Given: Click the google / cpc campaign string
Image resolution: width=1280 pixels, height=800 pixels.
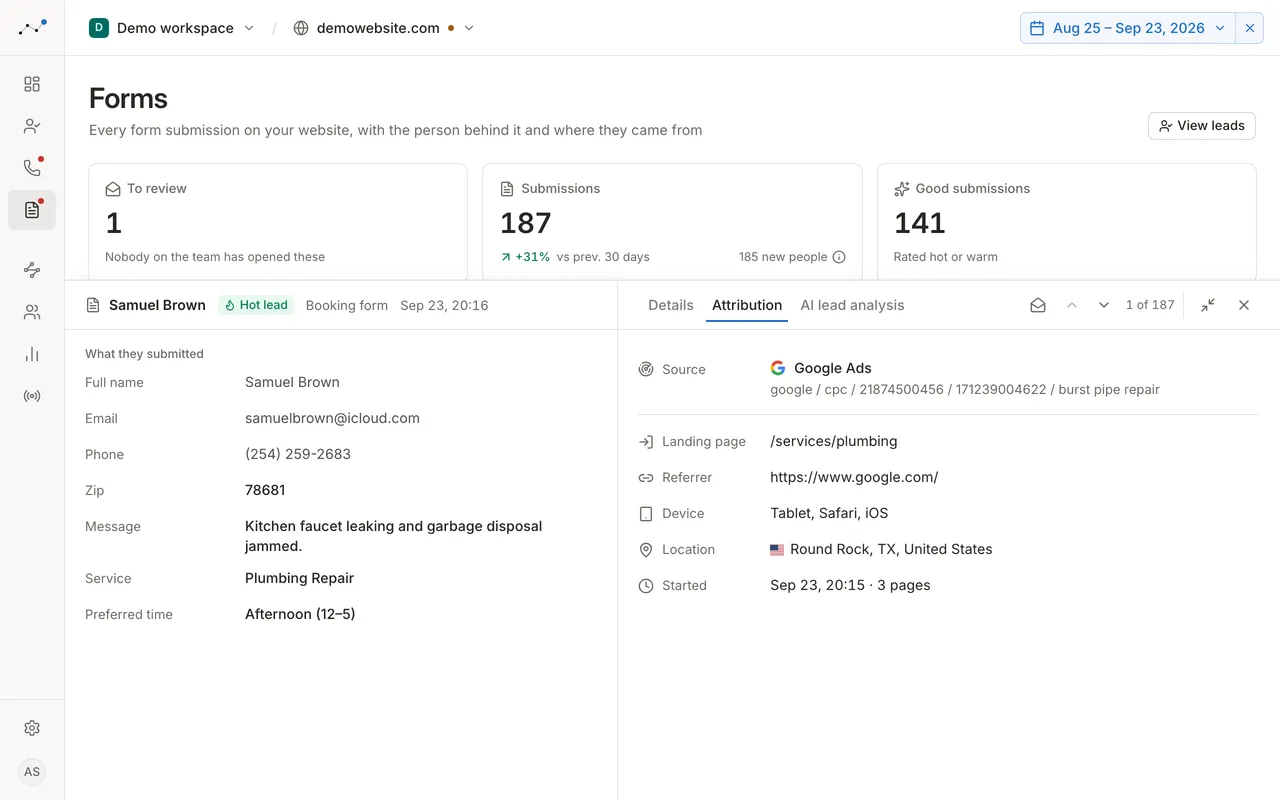Looking at the screenshot, I should pos(965,389).
